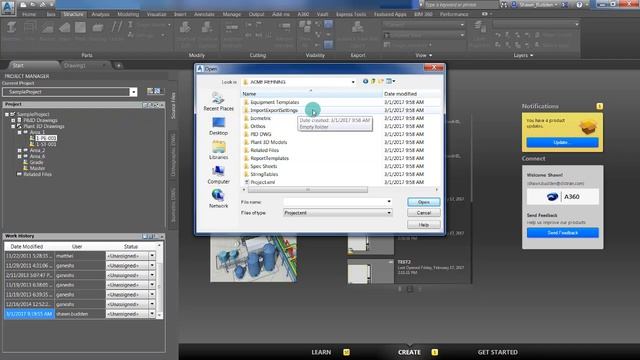This screenshot has width=640, height=360.
Task: Open the Views menu icon in dialog
Action: pyautogui.click(x=391, y=82)
